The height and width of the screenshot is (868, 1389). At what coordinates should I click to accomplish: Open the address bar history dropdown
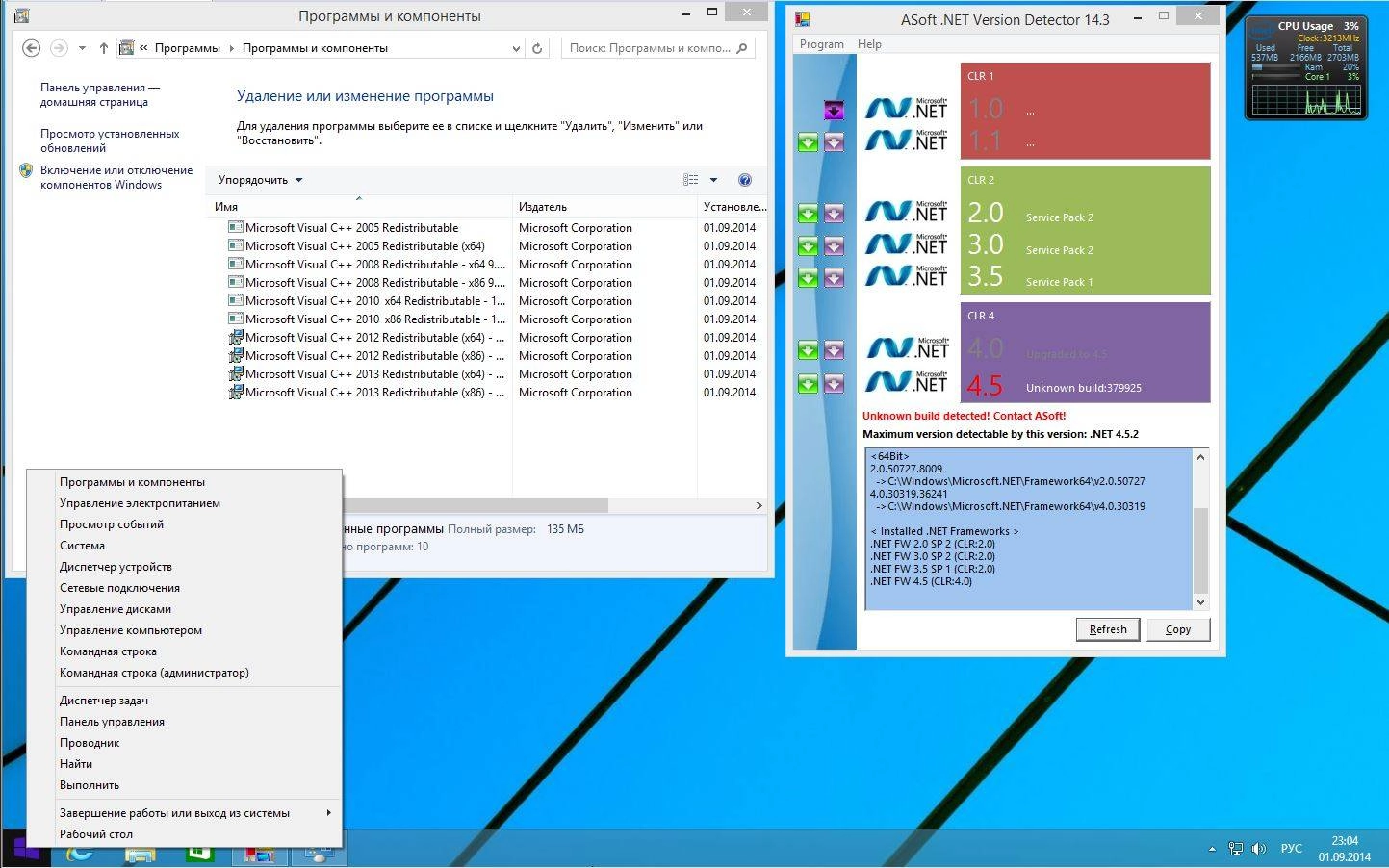tap(517, 48)
